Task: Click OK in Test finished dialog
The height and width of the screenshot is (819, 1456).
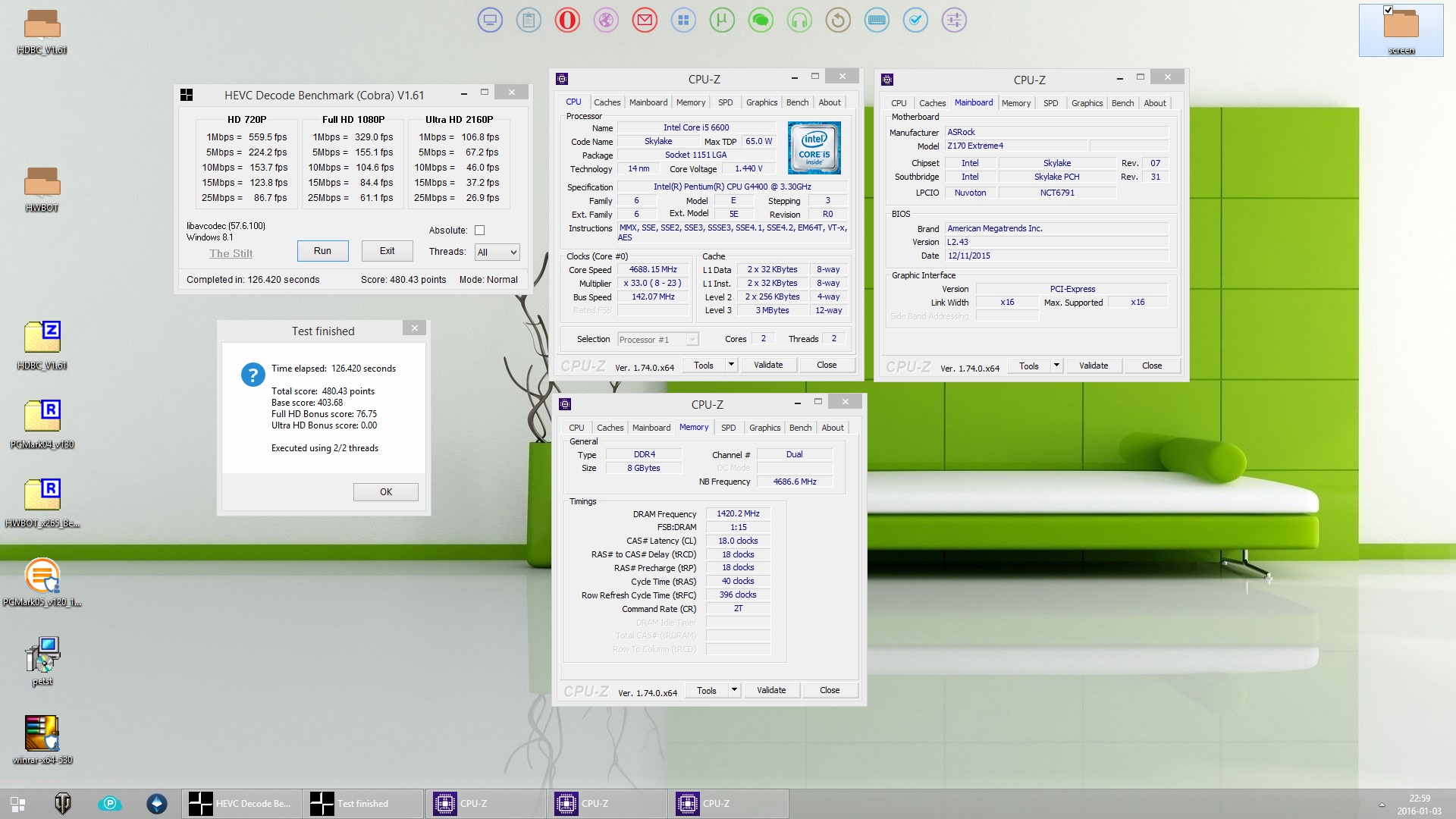Action: click(x=385, y=492)
